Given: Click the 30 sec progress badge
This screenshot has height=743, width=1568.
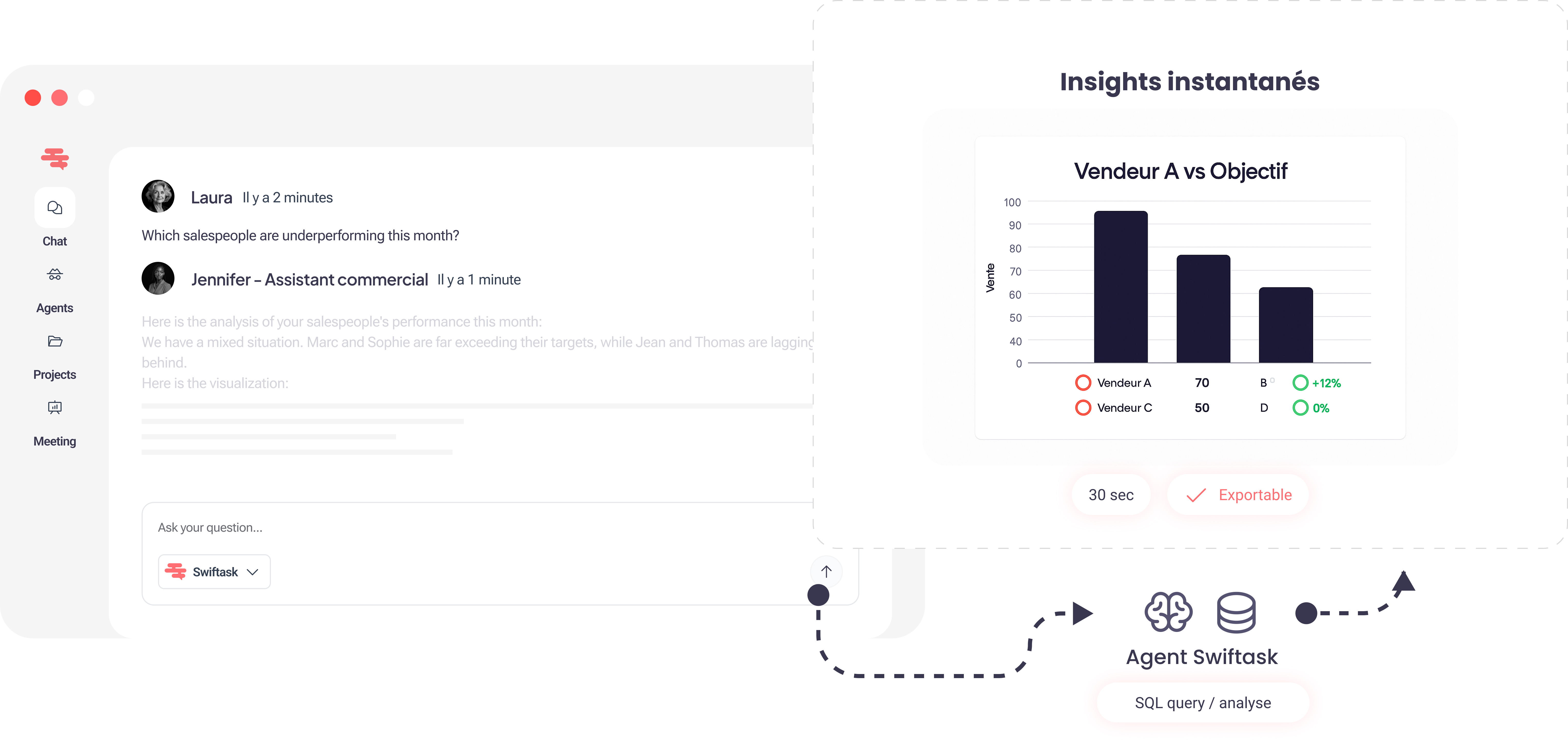Looking at the screenshot, I should pyautogui.click(x=1110, y=494).
